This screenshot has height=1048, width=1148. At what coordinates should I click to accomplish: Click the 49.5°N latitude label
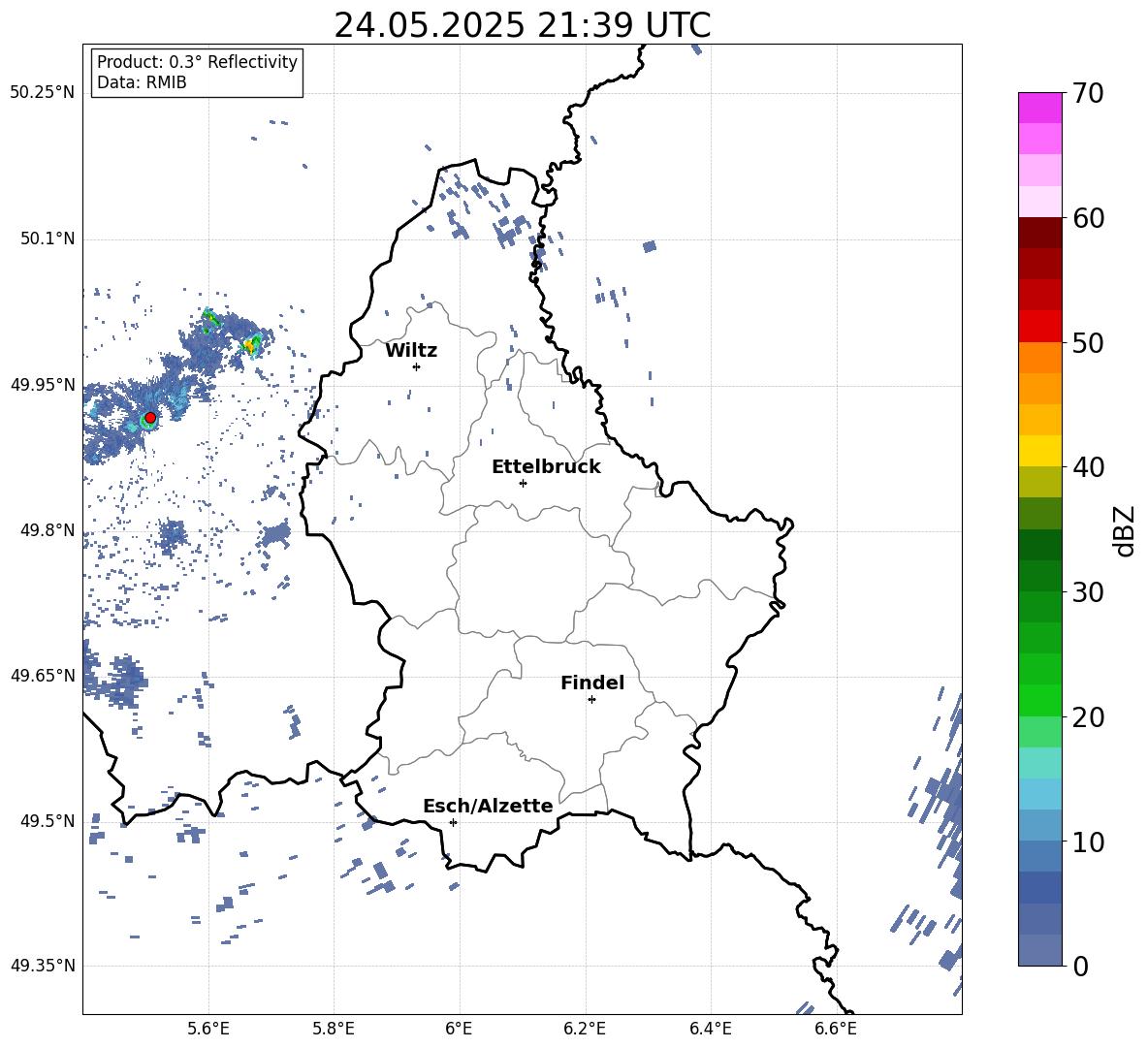click(48, 820)
